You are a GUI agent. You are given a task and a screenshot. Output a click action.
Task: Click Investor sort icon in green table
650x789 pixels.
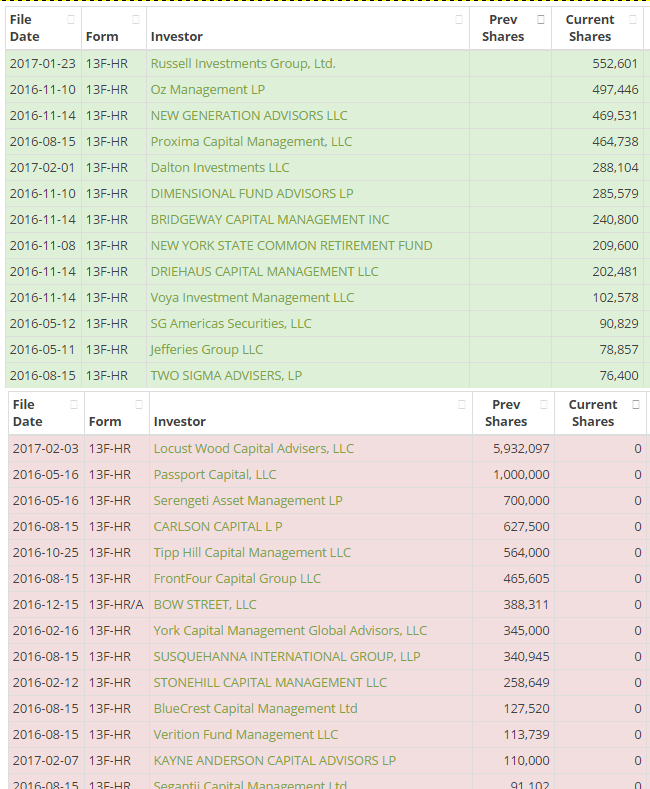tap(459, 20)
